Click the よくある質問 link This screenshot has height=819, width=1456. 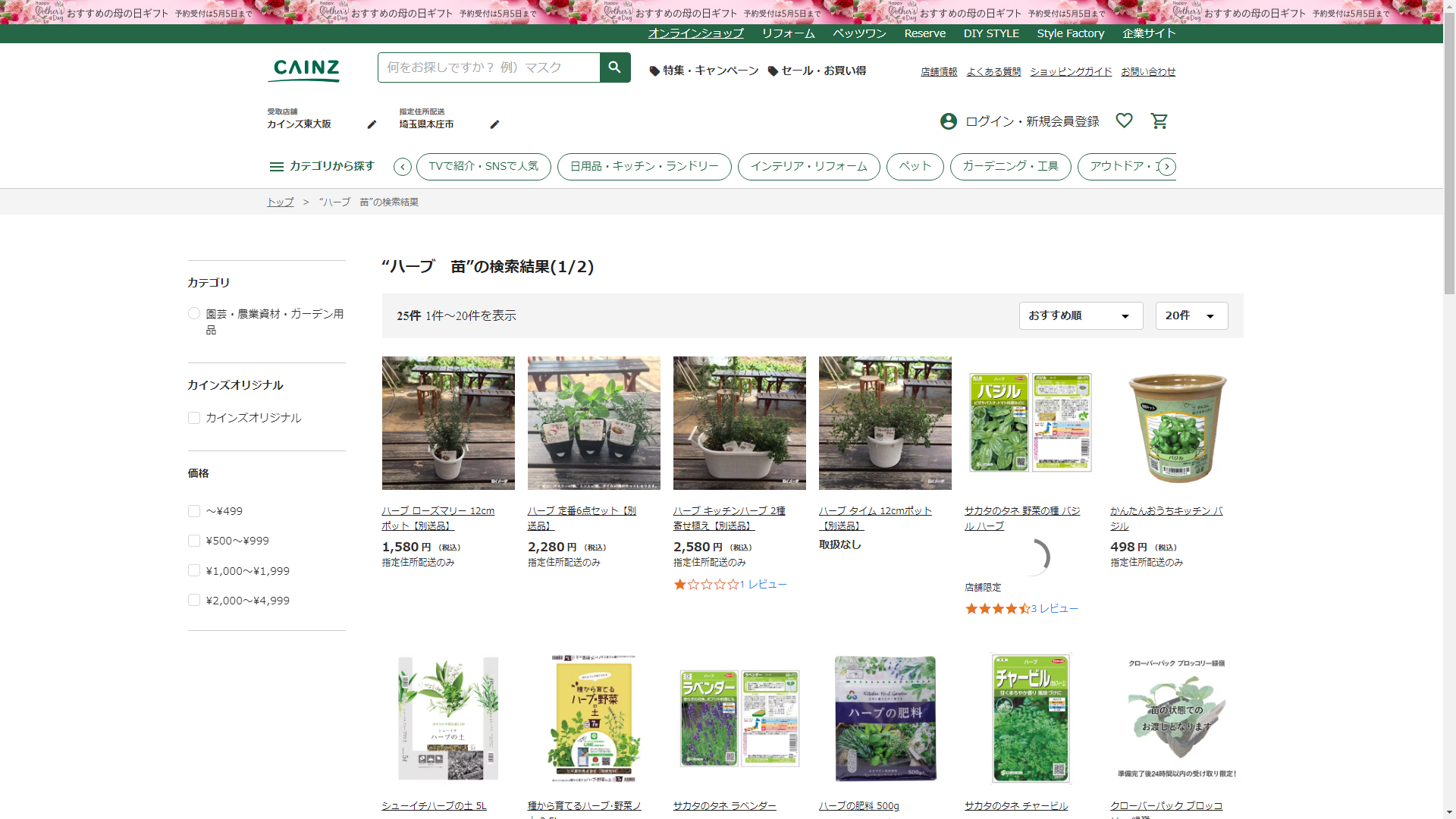click(x=993, y=71)
